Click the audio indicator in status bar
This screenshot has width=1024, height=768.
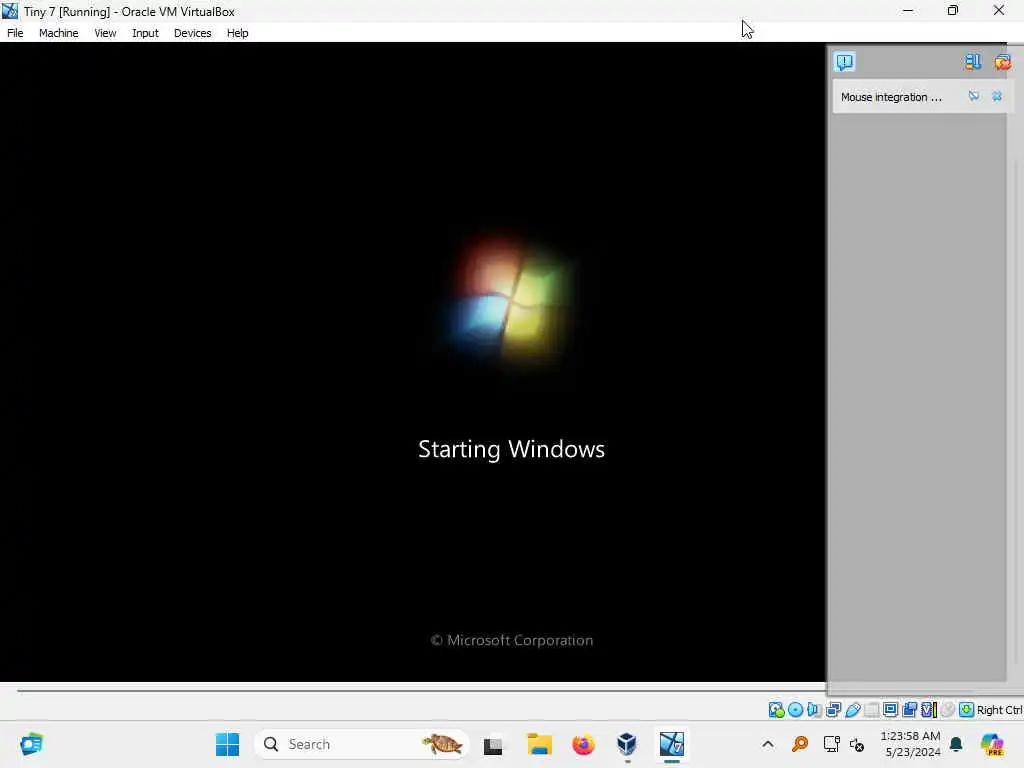(814, 710)
